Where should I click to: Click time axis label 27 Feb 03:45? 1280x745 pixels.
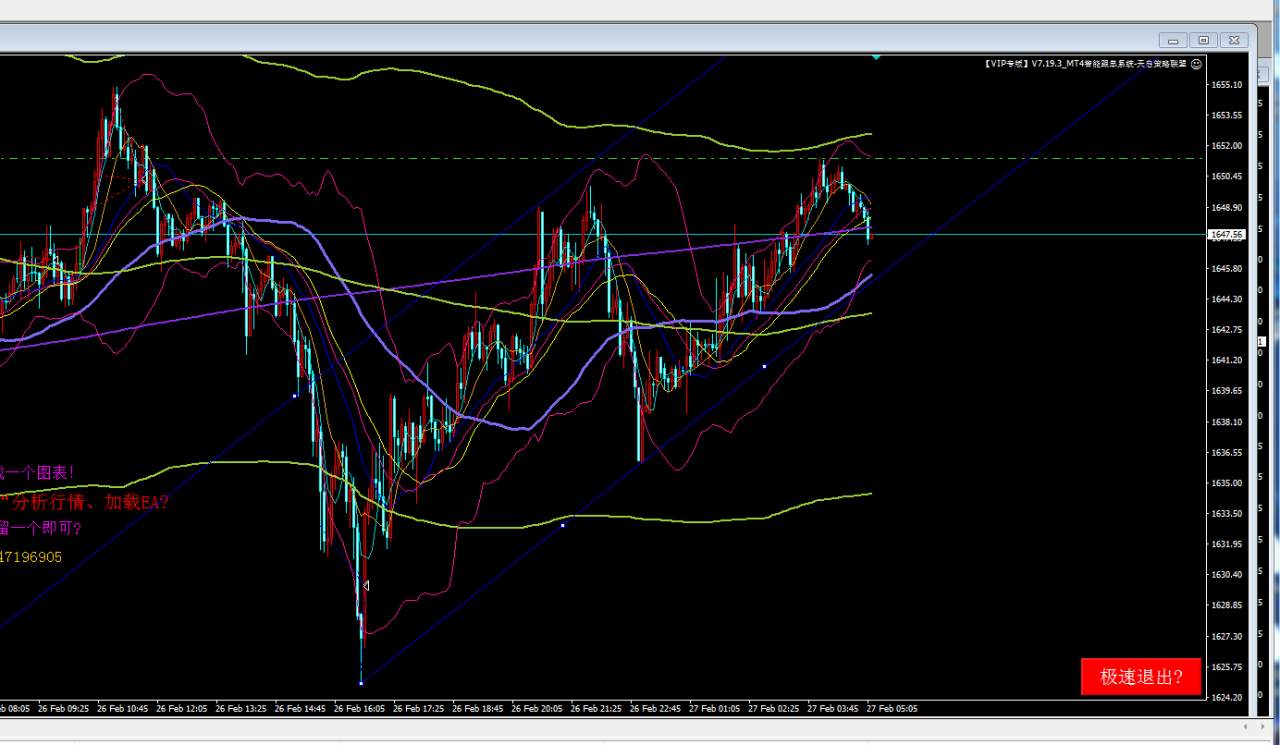[834, 709]
